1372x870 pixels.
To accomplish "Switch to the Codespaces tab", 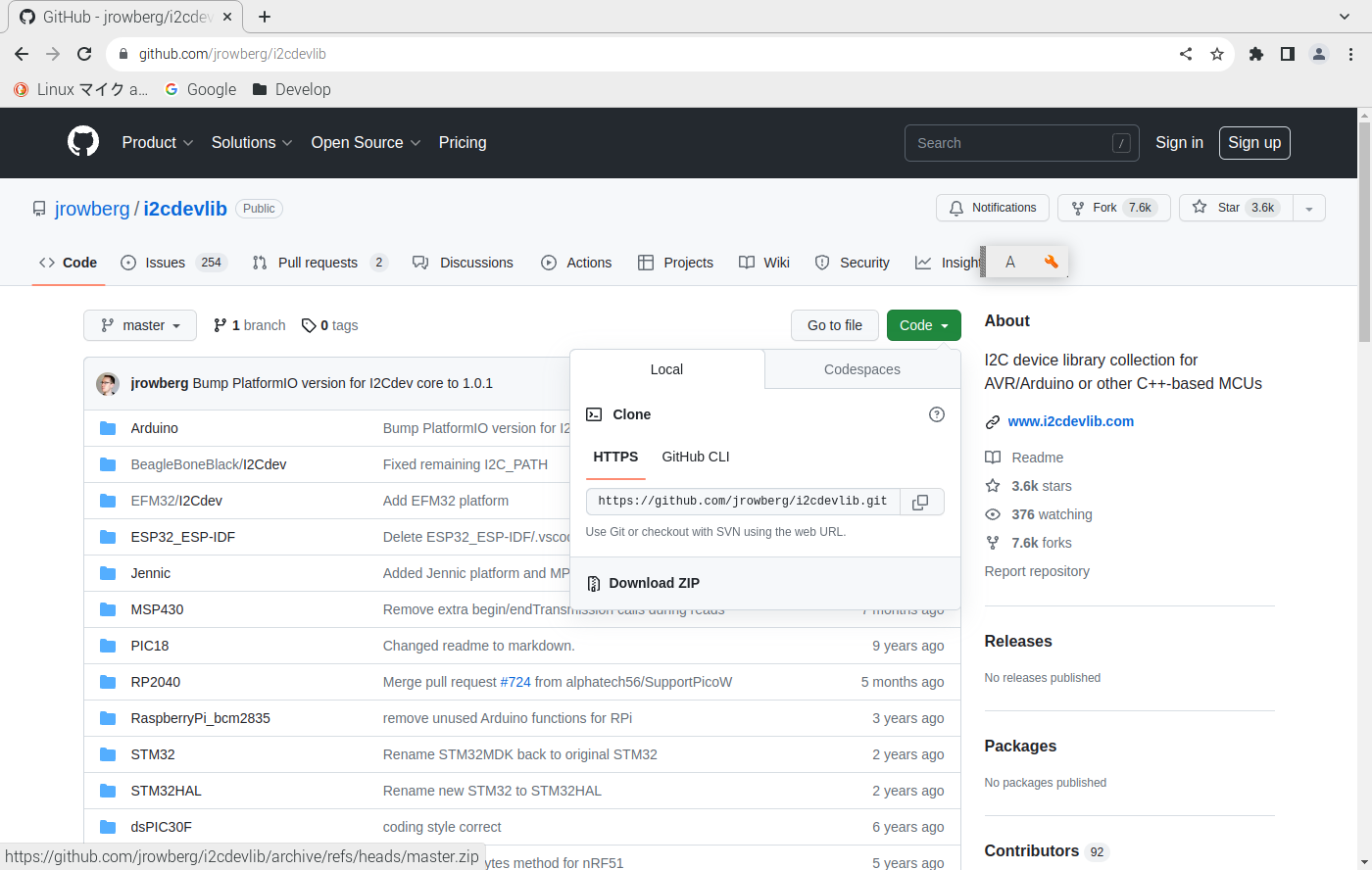I will coord(861,369).
